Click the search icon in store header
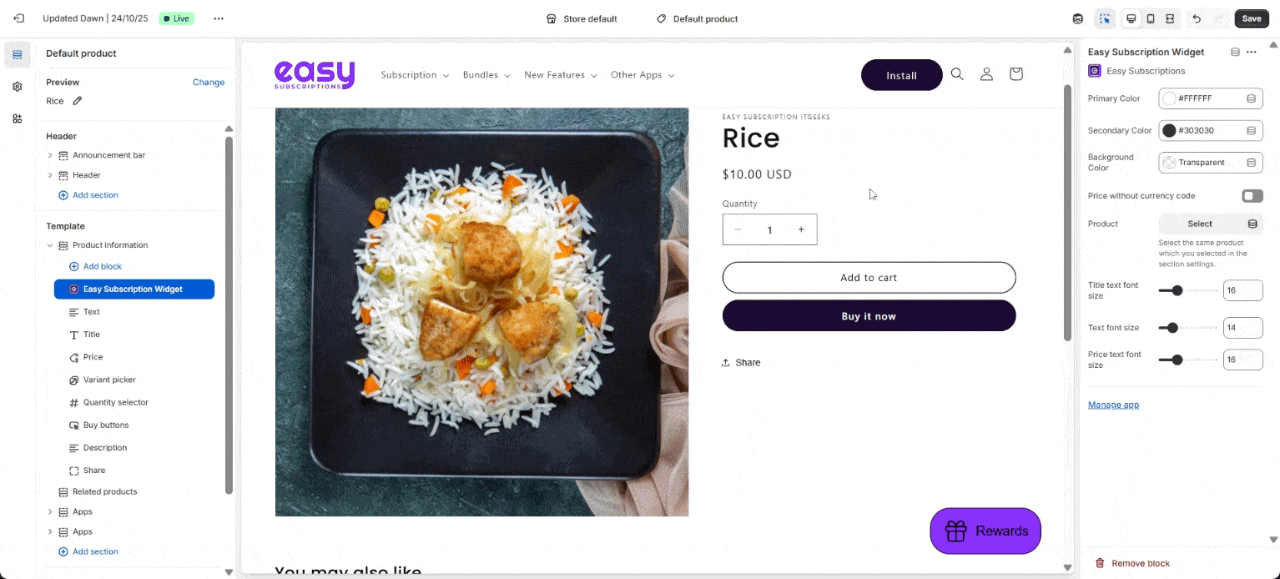 tap(957, 74)
